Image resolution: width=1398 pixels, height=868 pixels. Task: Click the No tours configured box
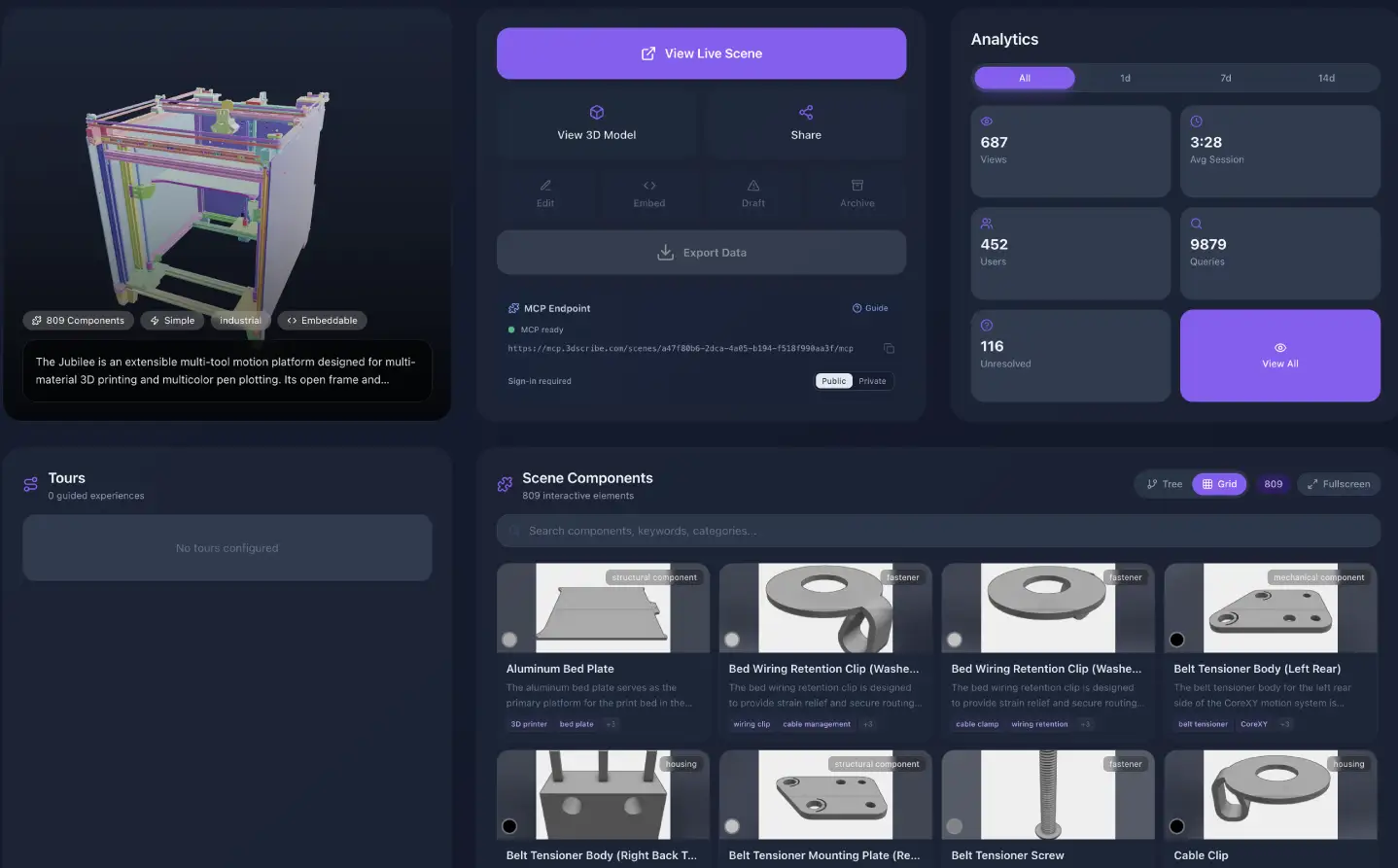coord(227,548)
